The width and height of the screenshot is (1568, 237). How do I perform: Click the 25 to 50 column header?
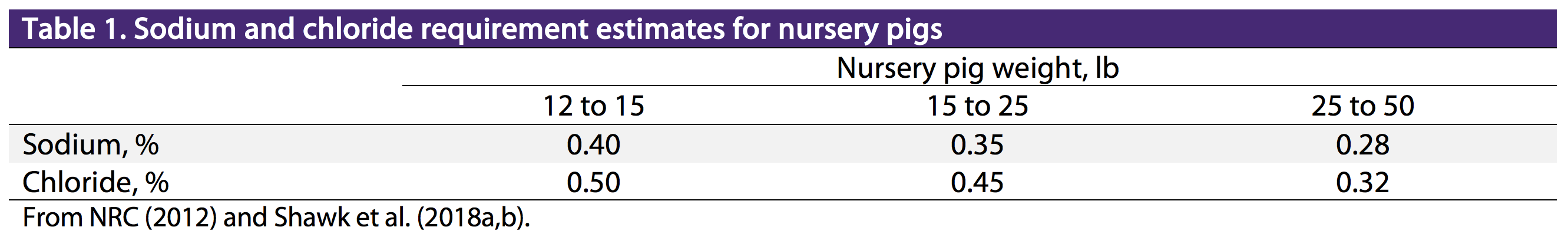click(x=1362, y=106)
